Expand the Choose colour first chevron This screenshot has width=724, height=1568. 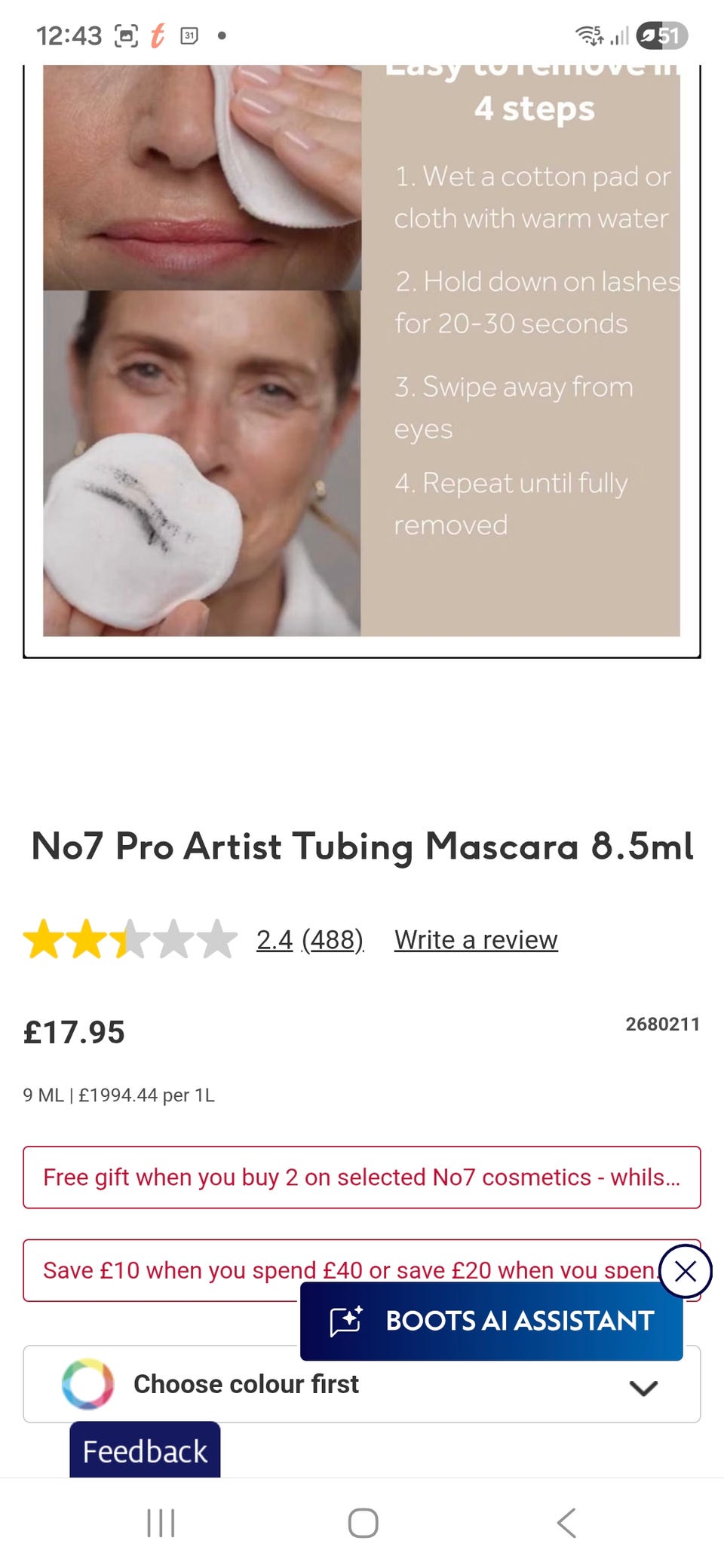643,1387
